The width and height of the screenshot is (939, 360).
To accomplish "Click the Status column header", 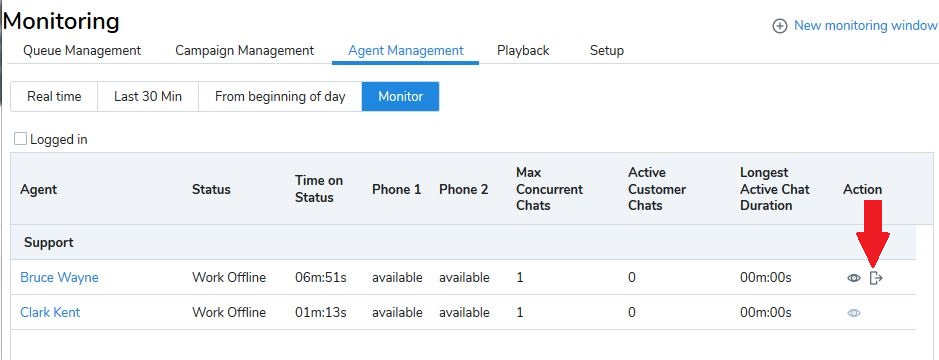I will pyautogui.click(x=211, y=189).
